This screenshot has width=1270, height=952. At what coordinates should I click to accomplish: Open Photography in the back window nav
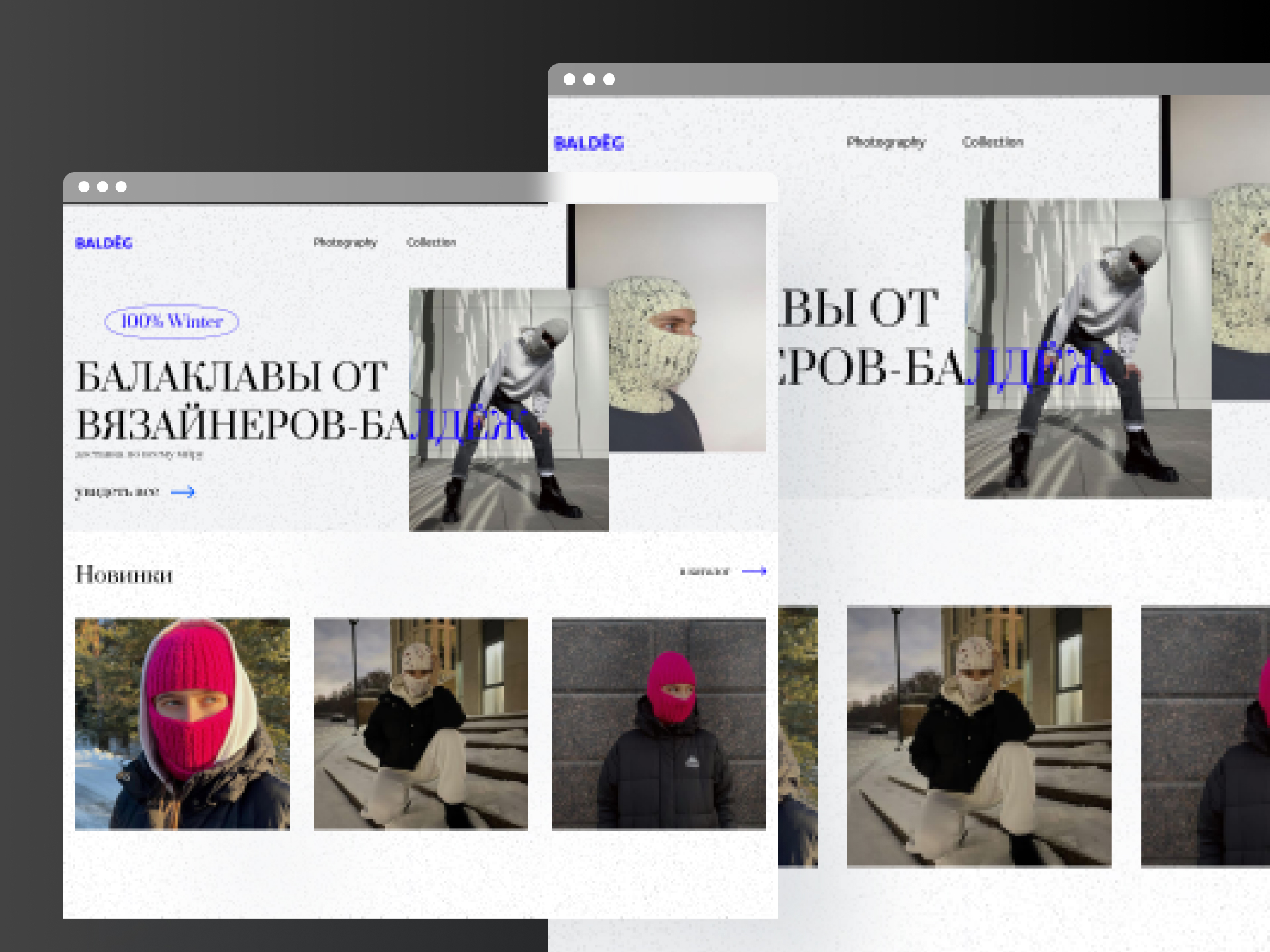(x=886, y=142)
